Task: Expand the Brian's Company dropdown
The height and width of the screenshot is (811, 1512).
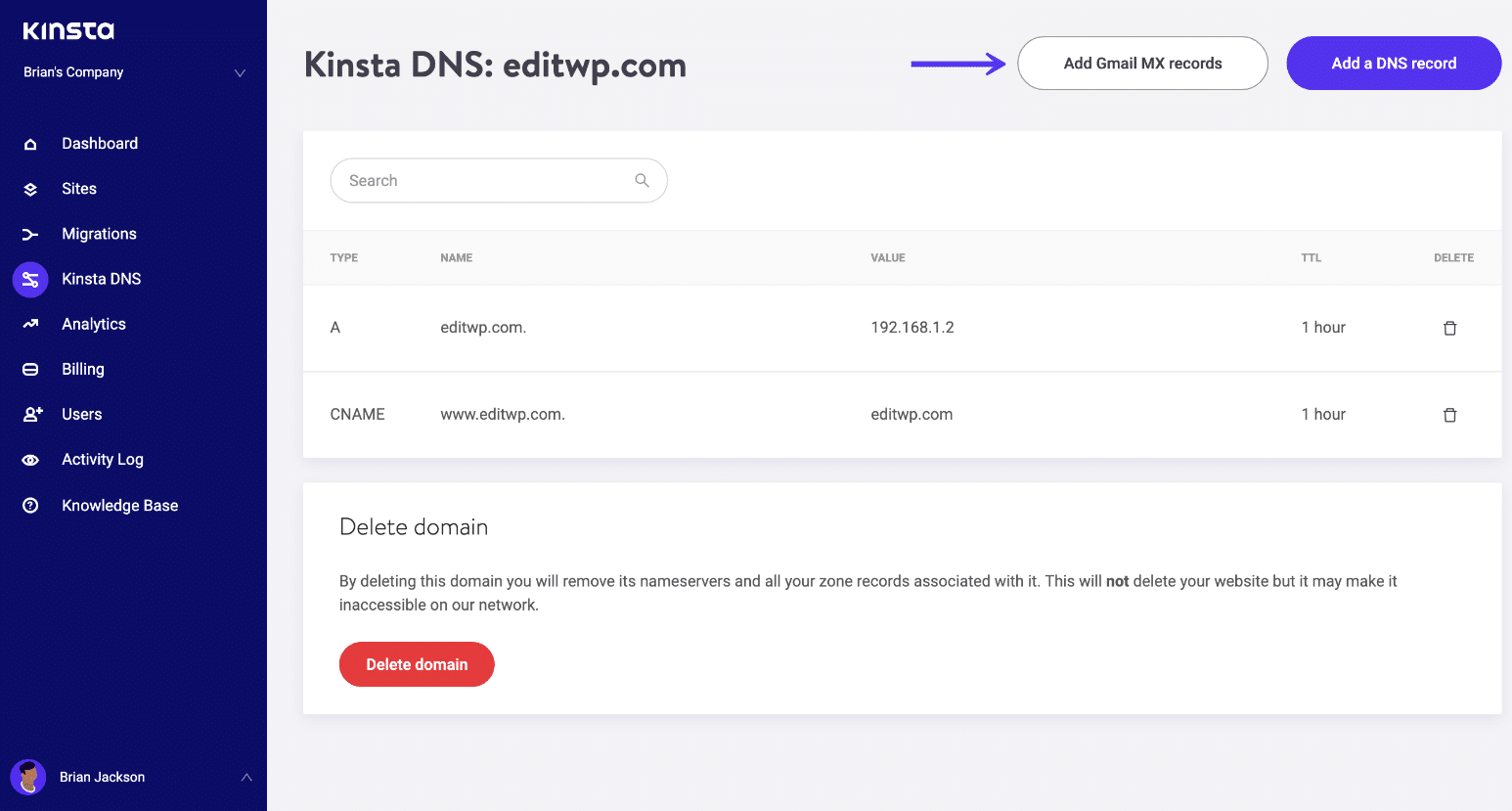Action: [x=240, y=71]
